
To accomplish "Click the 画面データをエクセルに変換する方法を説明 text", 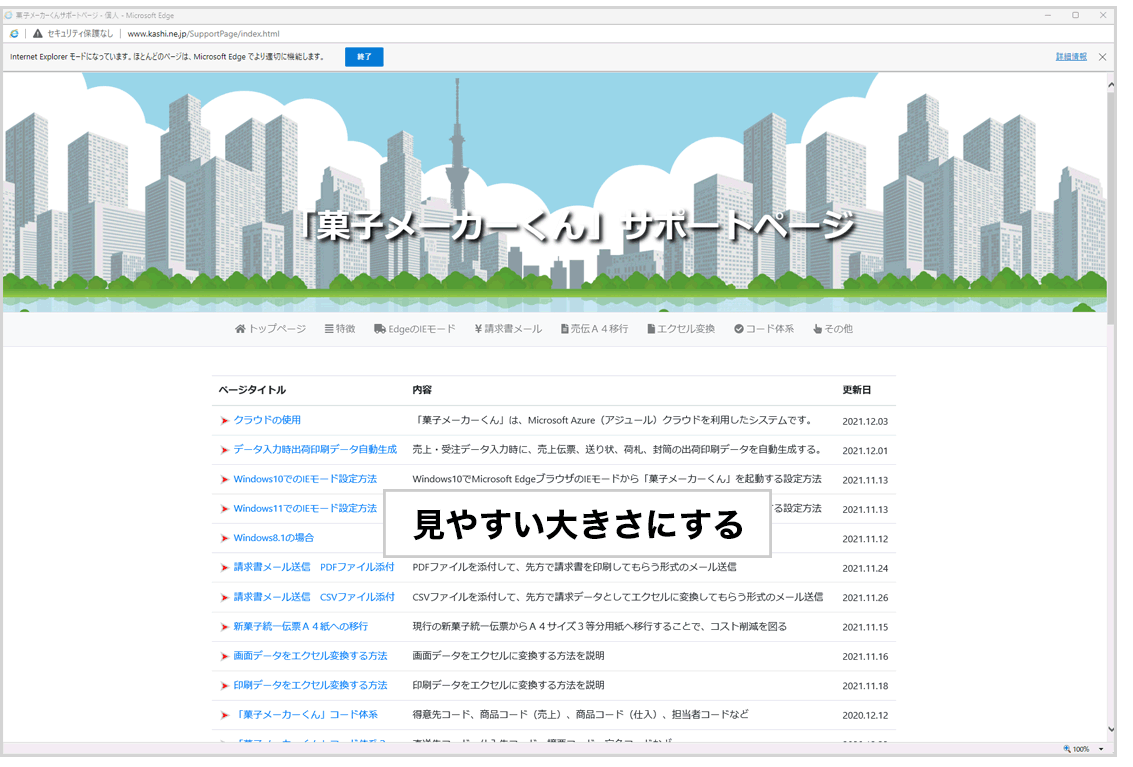I will tap(508, 656).
